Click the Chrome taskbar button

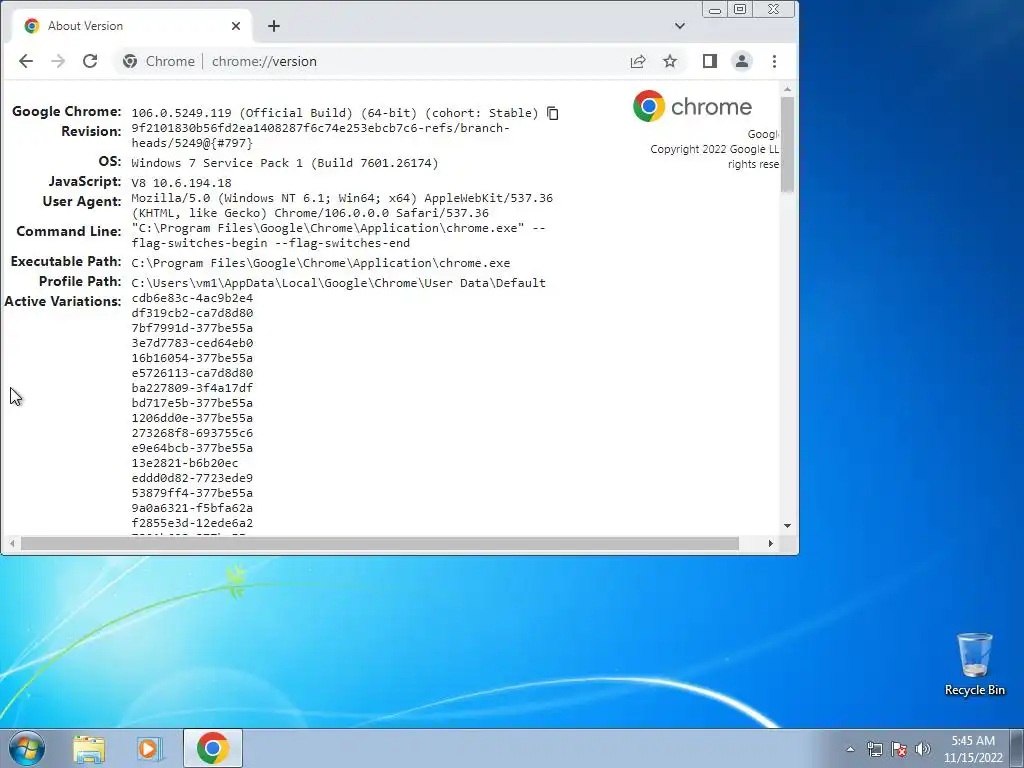(213, 748)
